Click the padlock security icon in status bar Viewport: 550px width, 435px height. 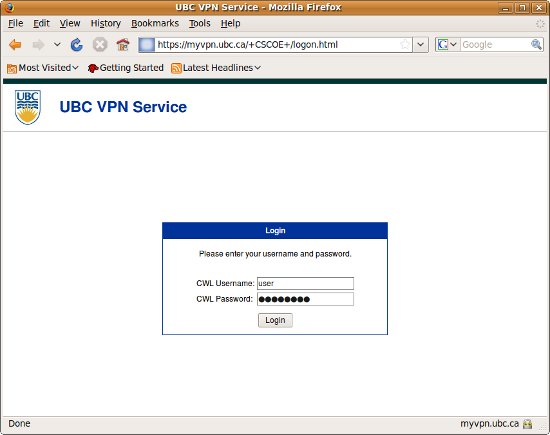pyautogui.click(x=528, y=424)
